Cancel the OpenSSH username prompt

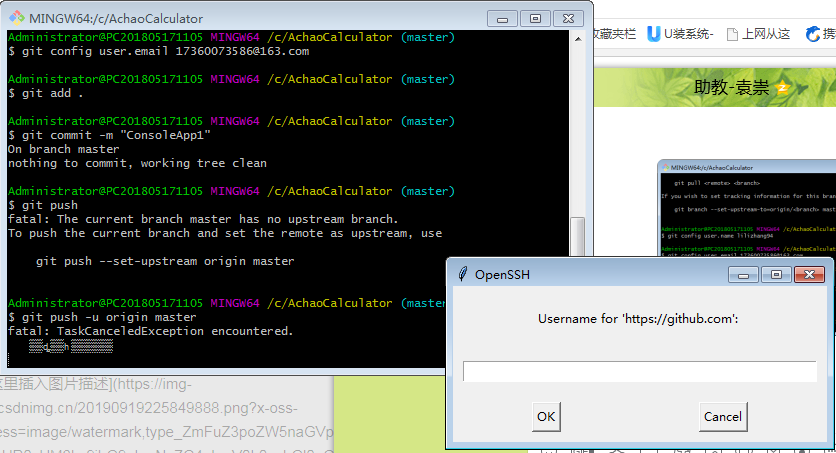723,417
